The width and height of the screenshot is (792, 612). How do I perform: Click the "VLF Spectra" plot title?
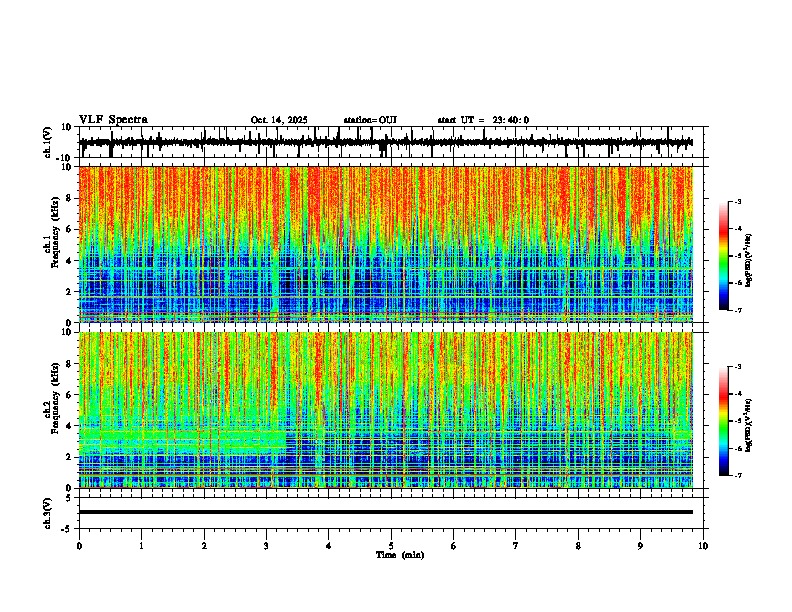(113, 120)
